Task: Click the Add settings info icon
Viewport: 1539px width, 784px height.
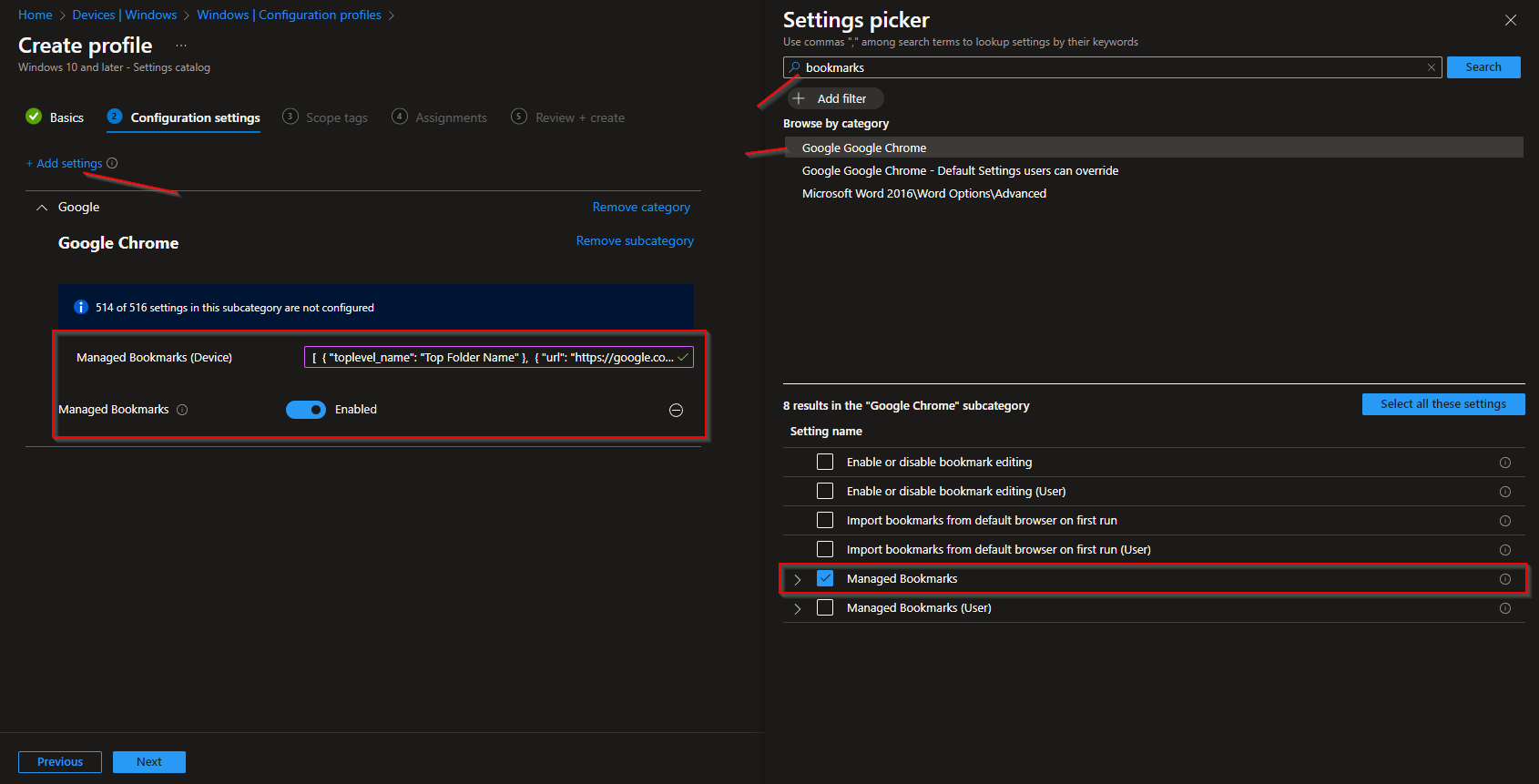Action: [x=112, y=163]
